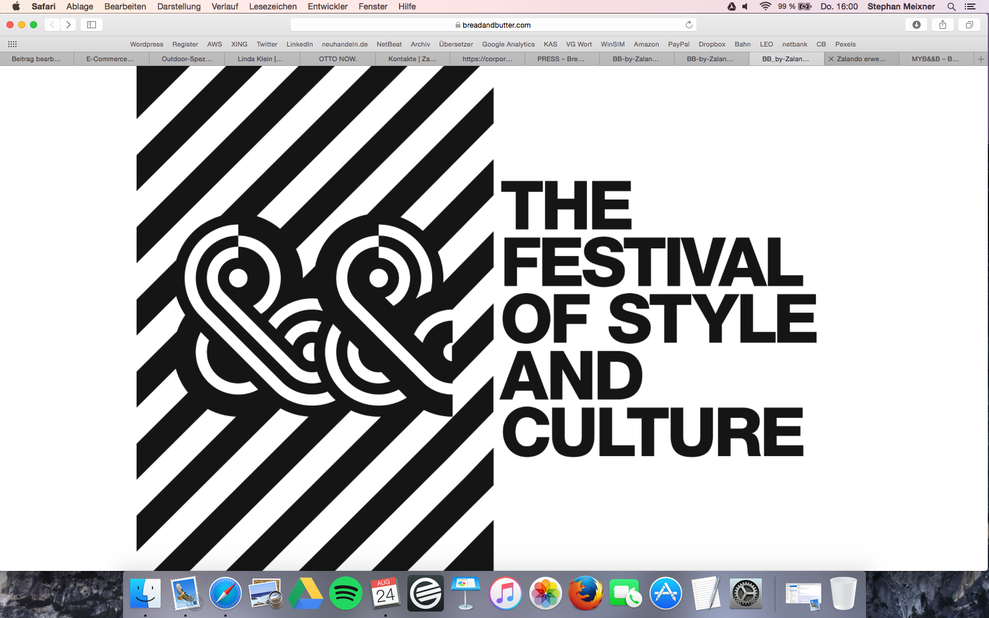Open FaceTime from the Dock

[x=625, y=593]
